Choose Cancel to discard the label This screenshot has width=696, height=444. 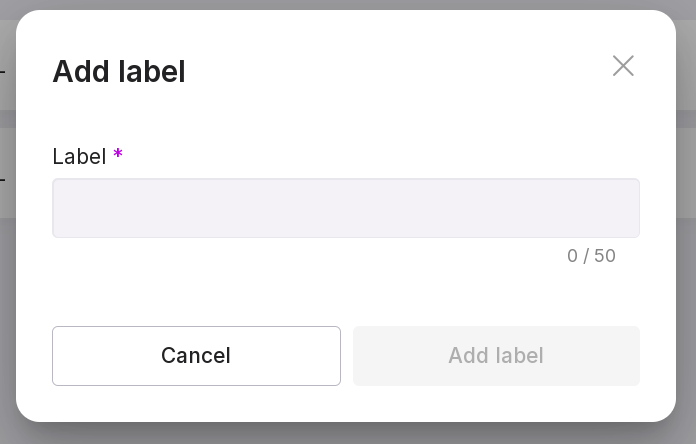[196, 356]
